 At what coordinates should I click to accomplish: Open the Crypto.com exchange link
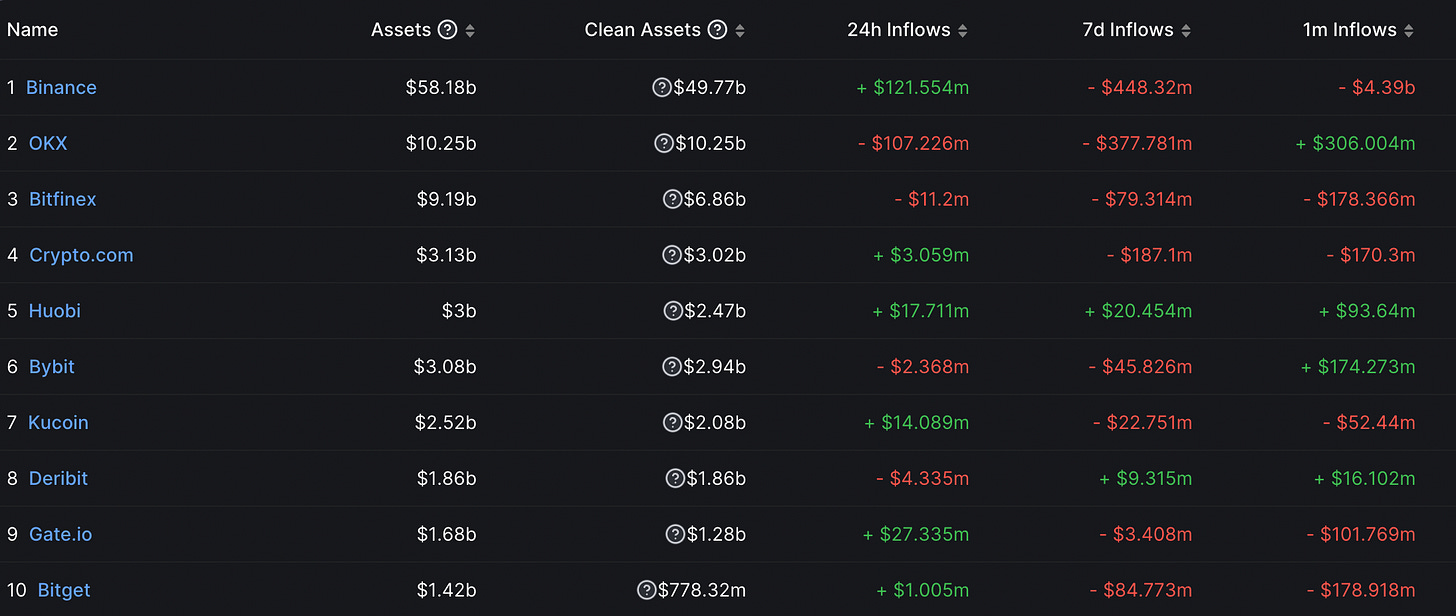(x=81, y=255)
